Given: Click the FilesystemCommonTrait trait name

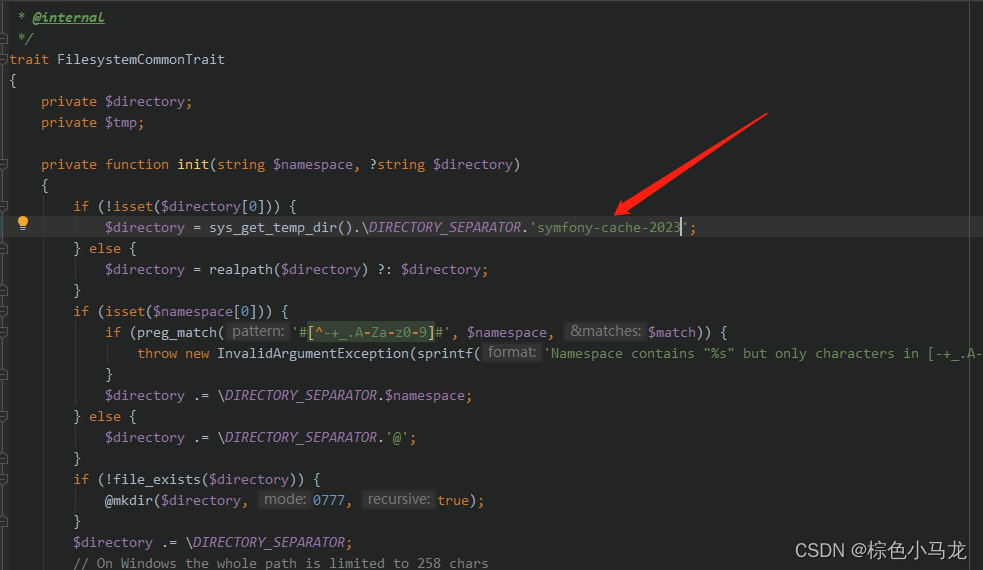Looking at the screenshot, I should pos(140,60).
